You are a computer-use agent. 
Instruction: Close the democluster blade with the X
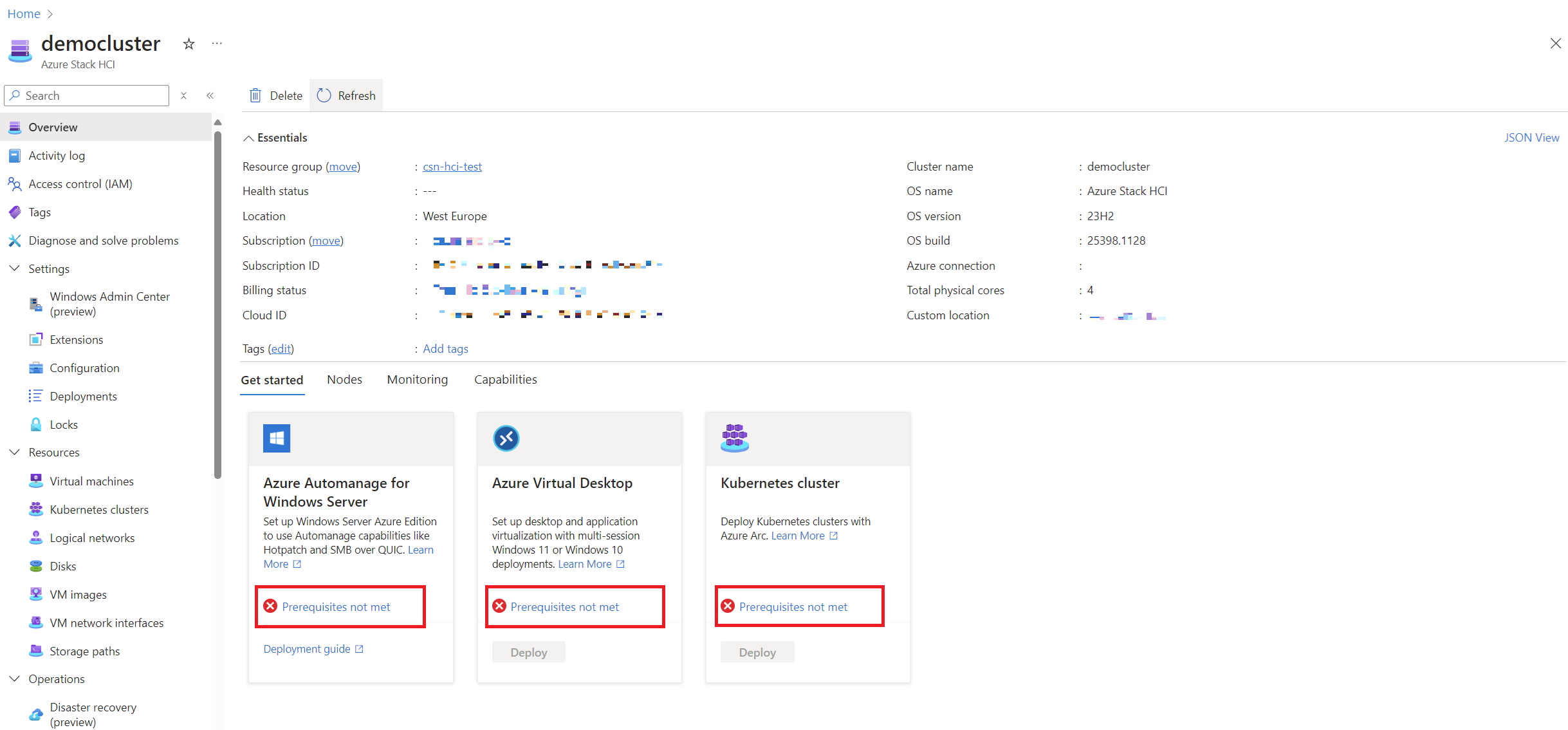pos(1555,43)
